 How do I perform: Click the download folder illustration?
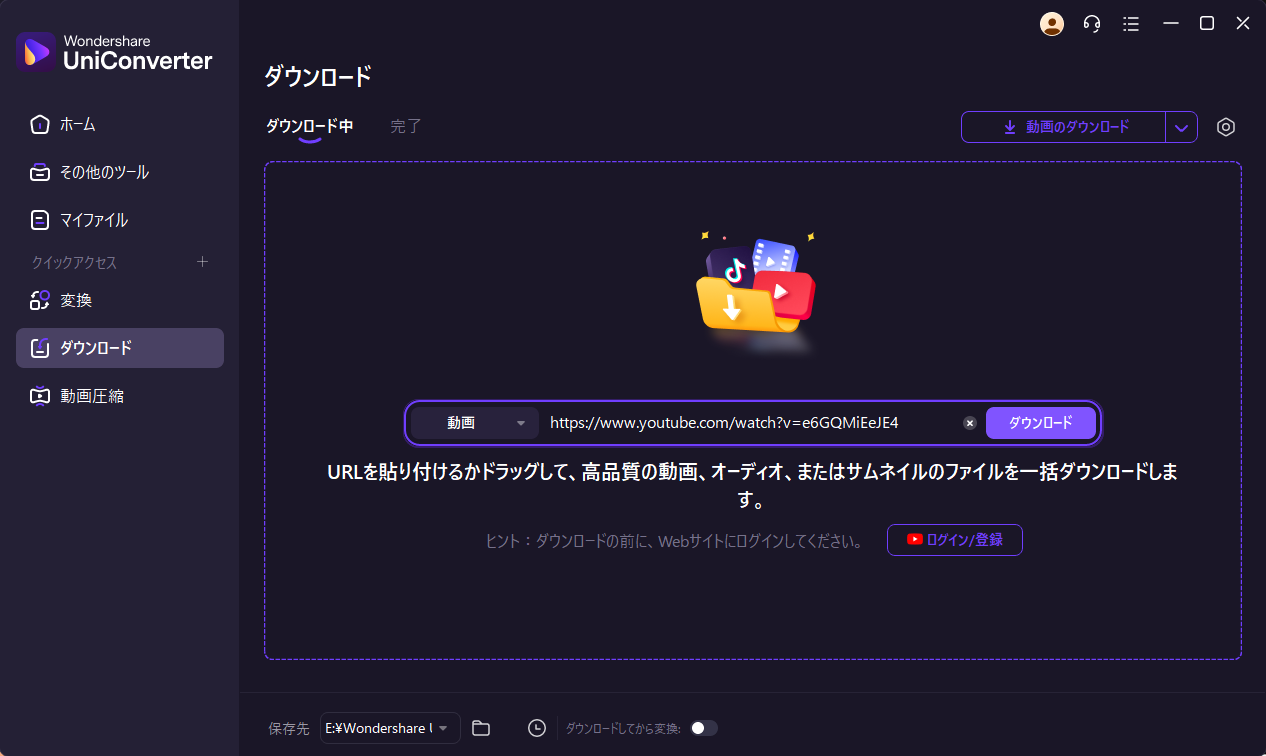756,291
